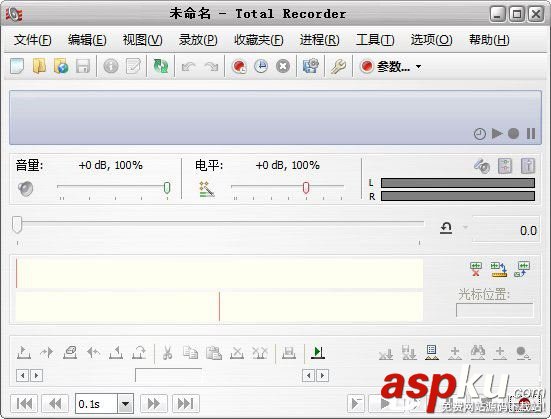Click the redo arrow icon
Viewport: 551px width, 419px height.
click(211, 66)
